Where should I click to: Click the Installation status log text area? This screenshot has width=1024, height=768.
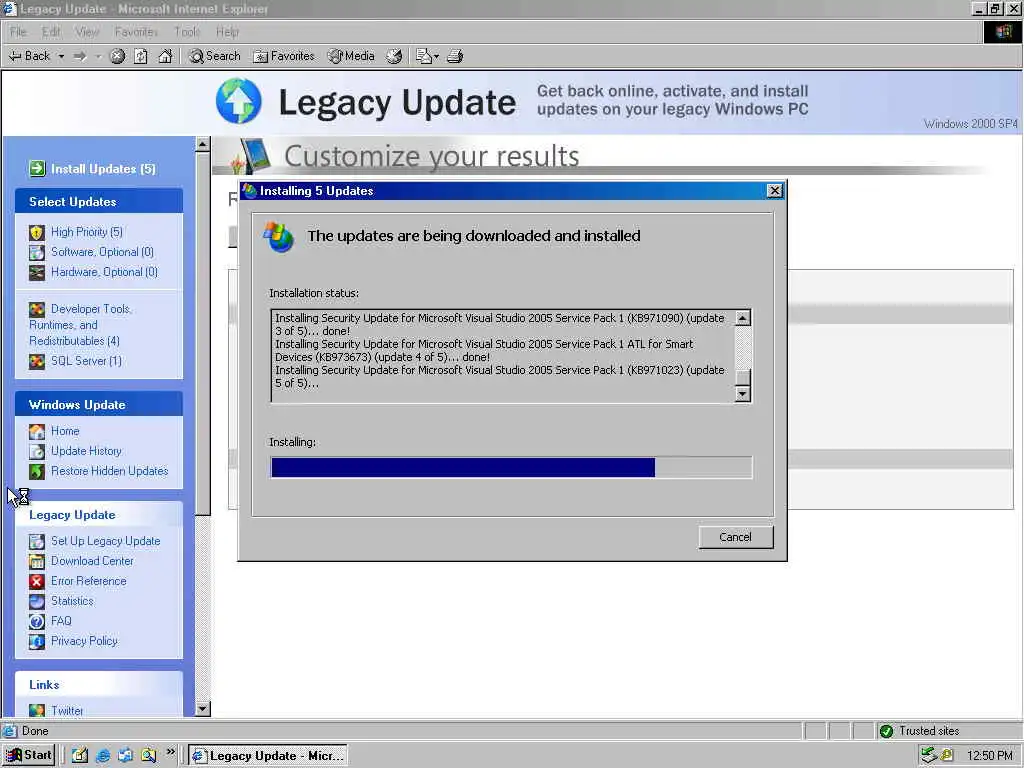click(502, 356)
